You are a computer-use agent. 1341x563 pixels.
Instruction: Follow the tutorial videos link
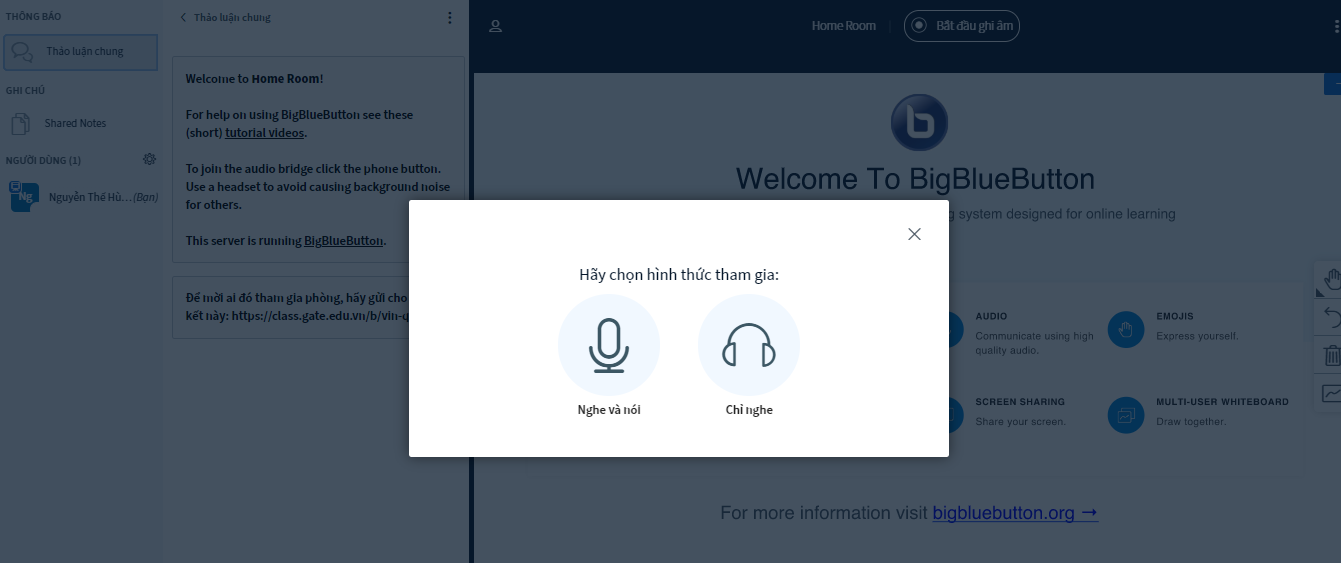(265, 133)
